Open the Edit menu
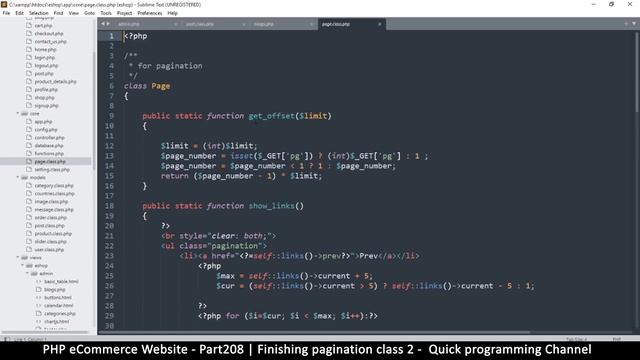The width and height of the screenshot is (640, 360). click(19, 13)
